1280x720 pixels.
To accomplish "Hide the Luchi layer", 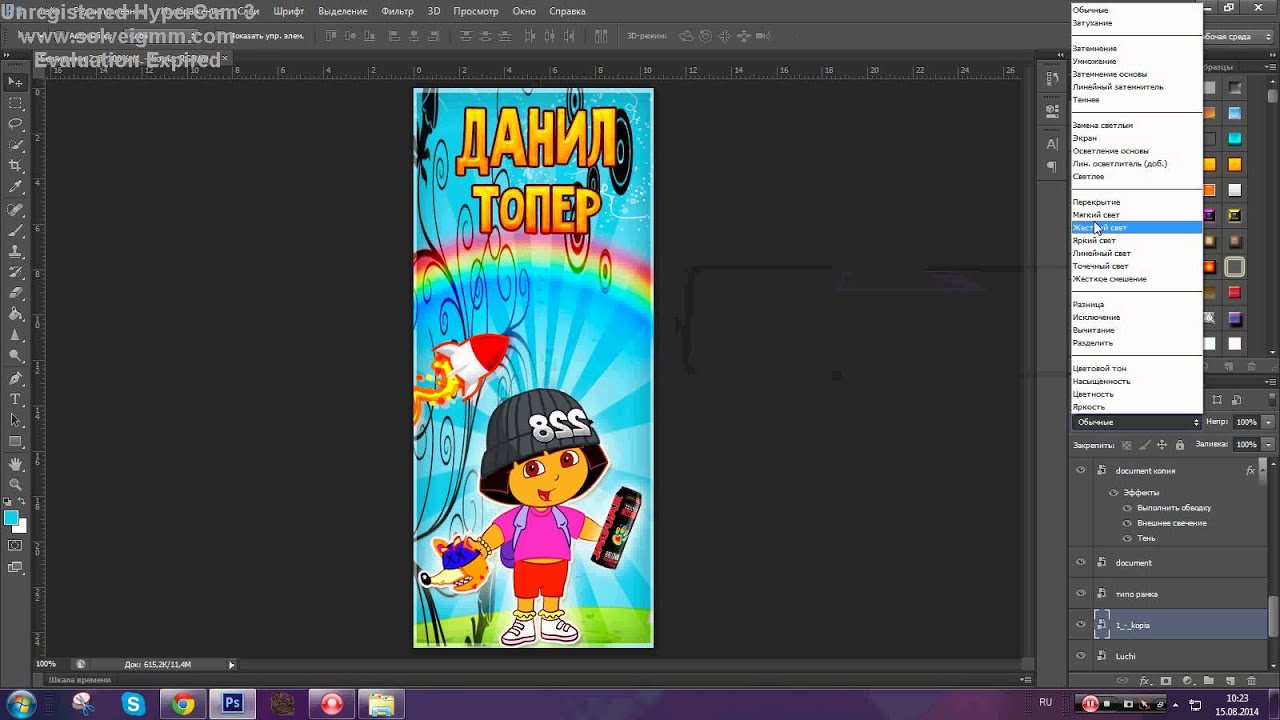I will tap(1080, 656).
